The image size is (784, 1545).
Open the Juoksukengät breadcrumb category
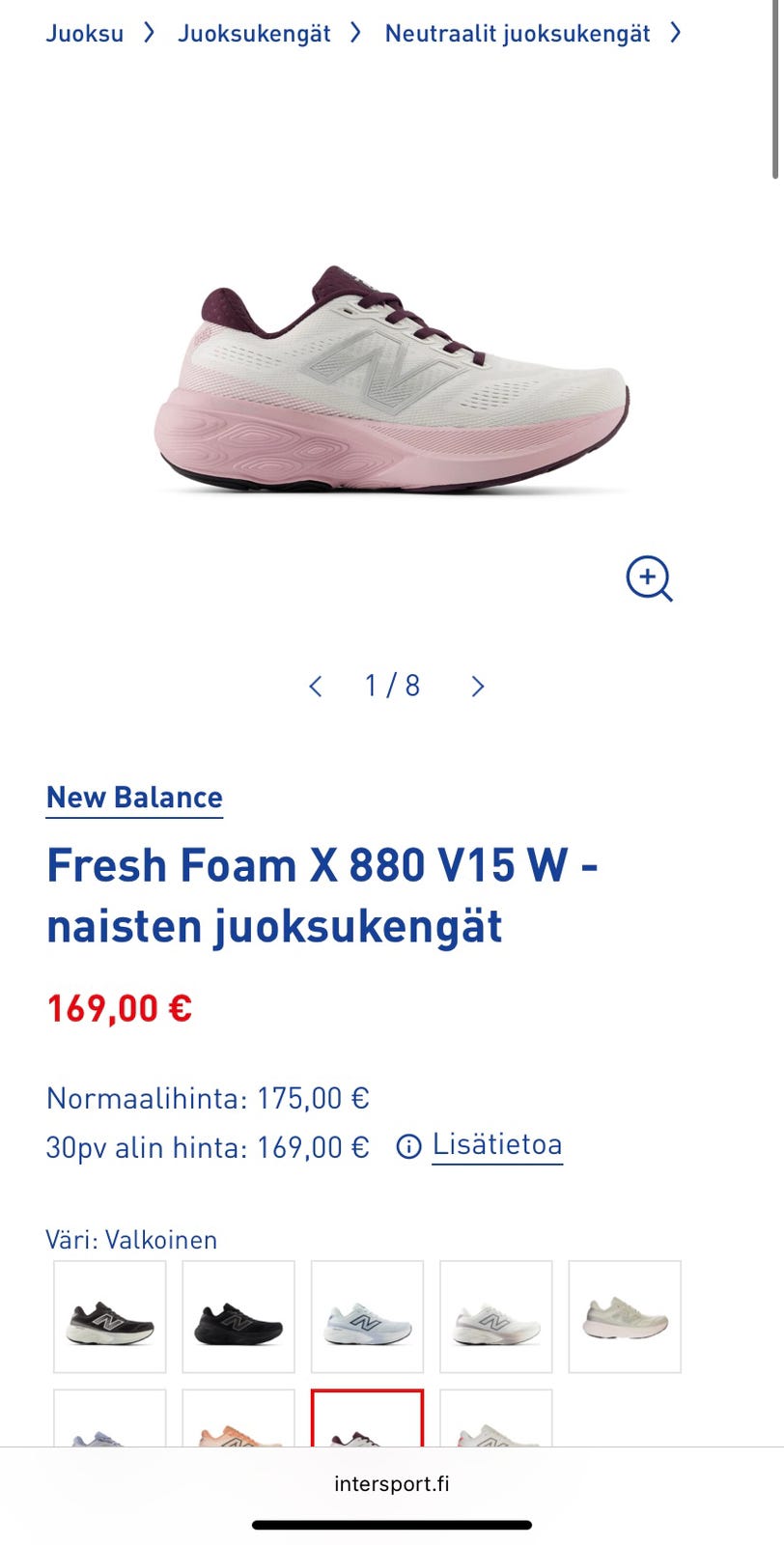point(254,34)
